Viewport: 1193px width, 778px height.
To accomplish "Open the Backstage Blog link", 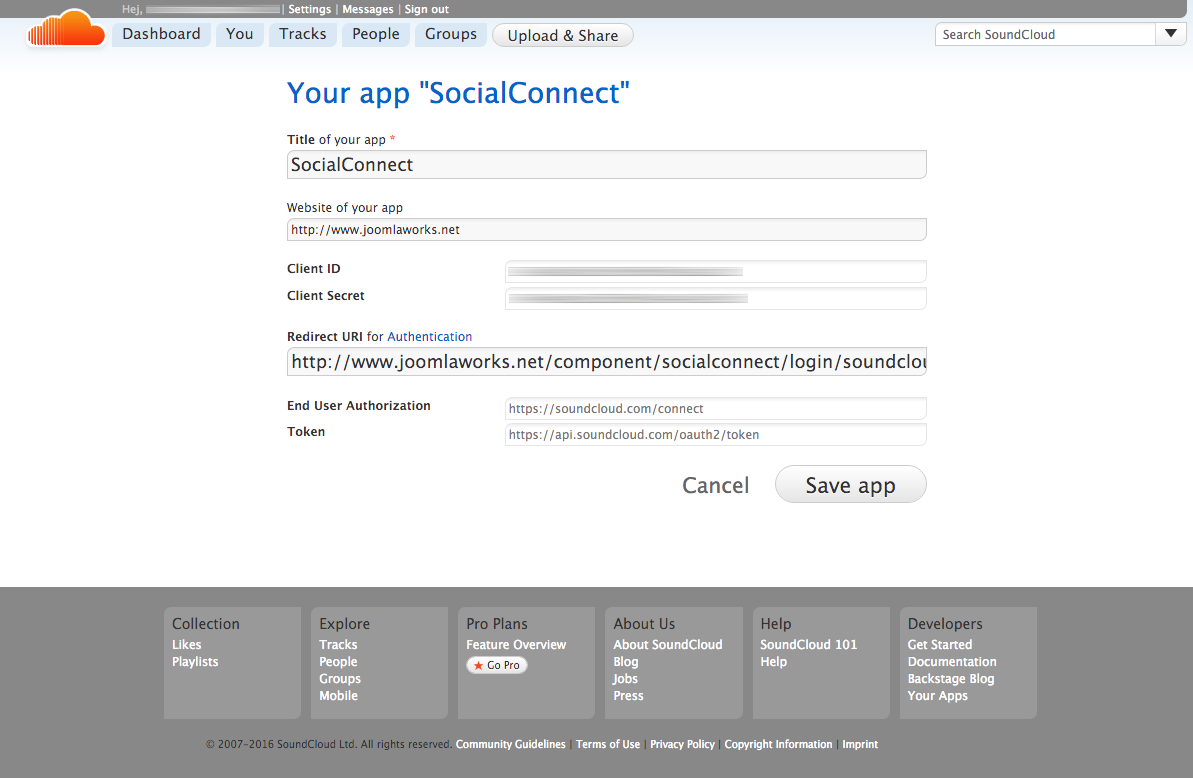I will (950, 678).
